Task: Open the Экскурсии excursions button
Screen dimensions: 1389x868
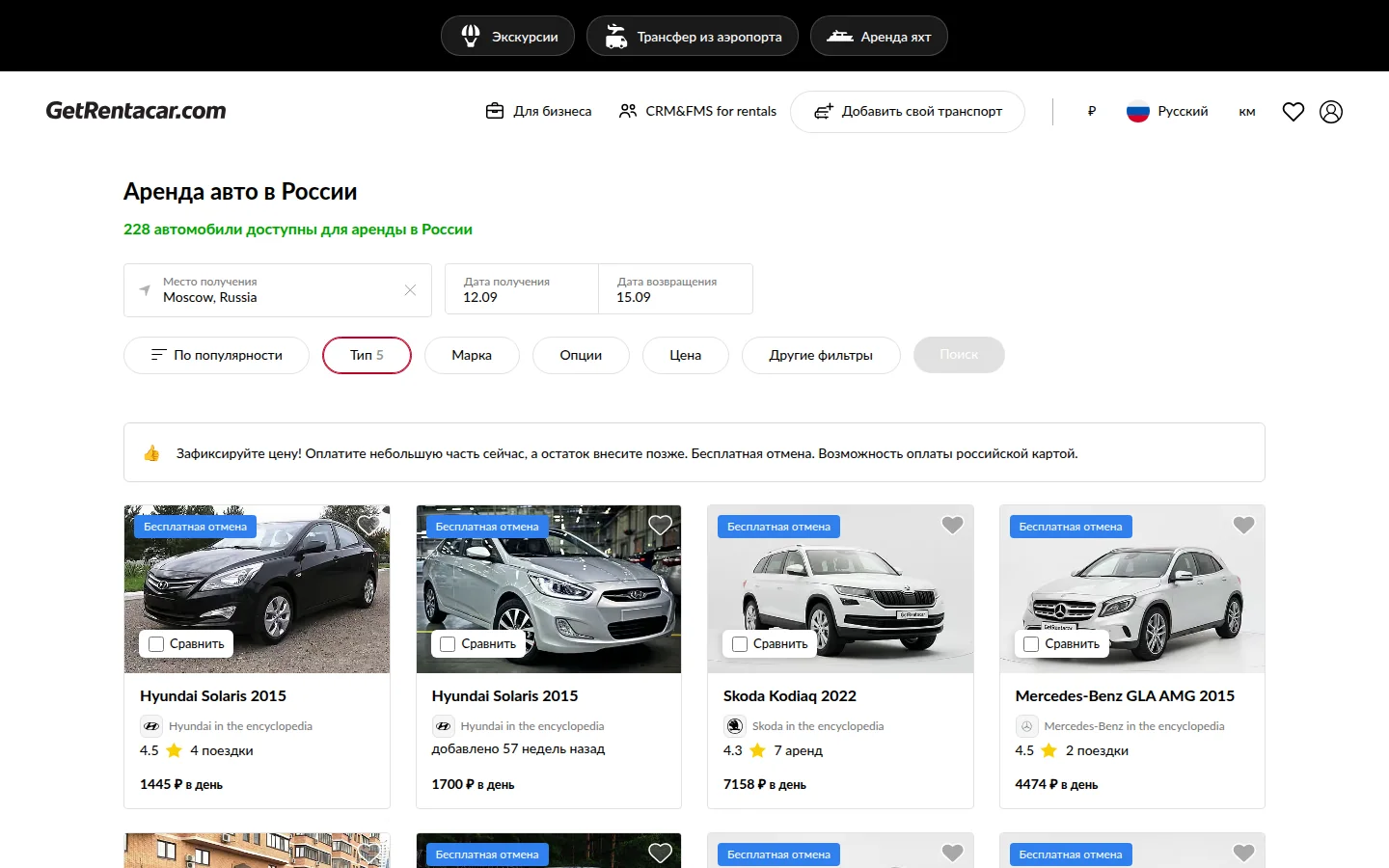Action: tap(507, 37)
